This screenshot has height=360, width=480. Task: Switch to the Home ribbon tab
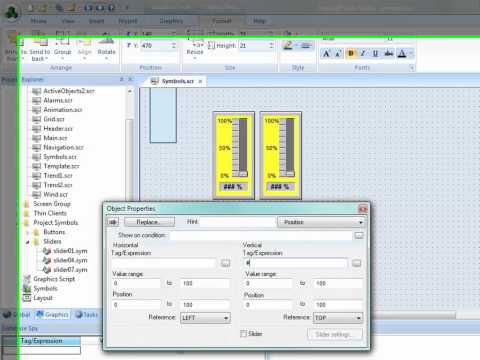pyautogui.click(x=39, y=21)
